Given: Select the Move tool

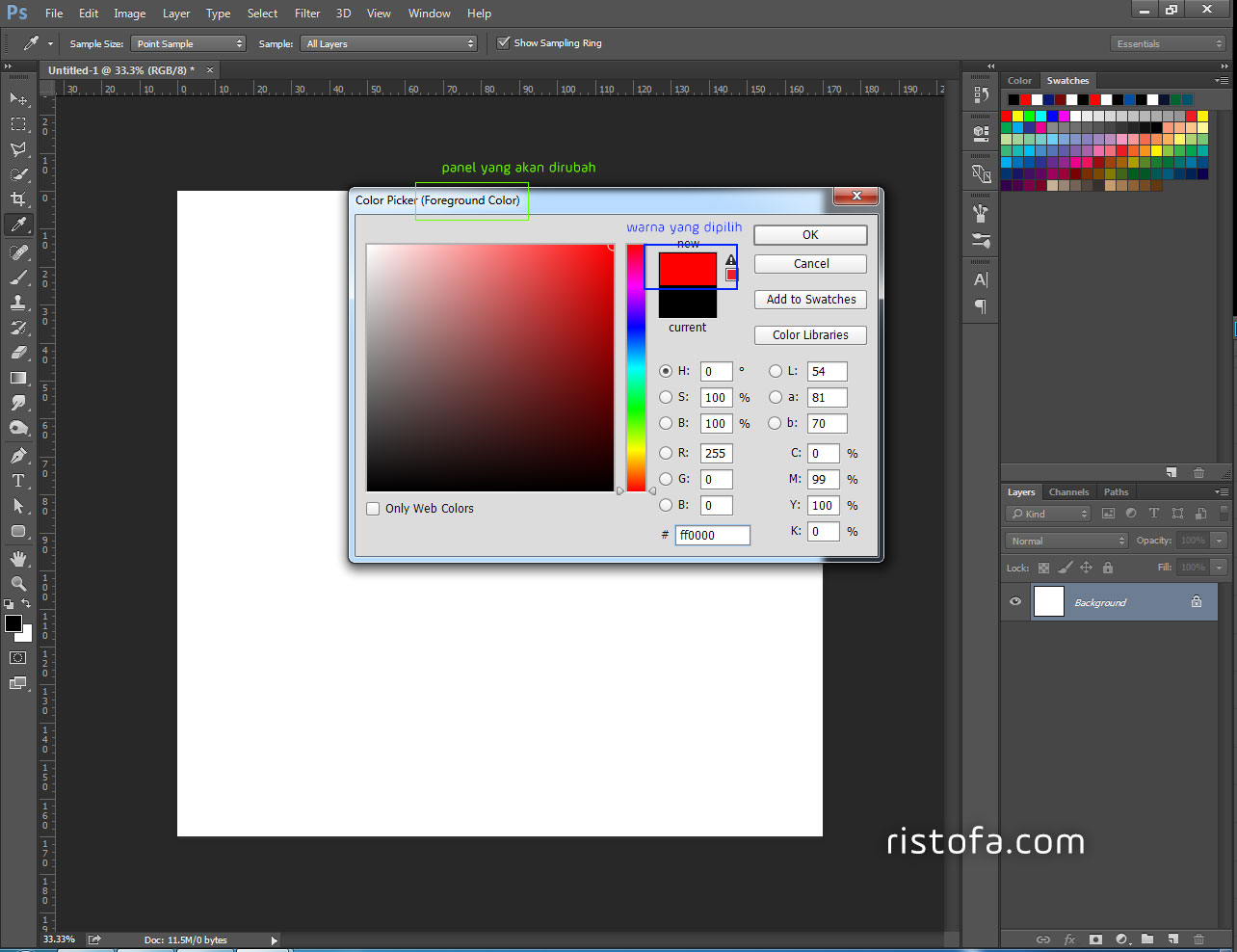Looking at the screenshot, I should coord(18,99).
